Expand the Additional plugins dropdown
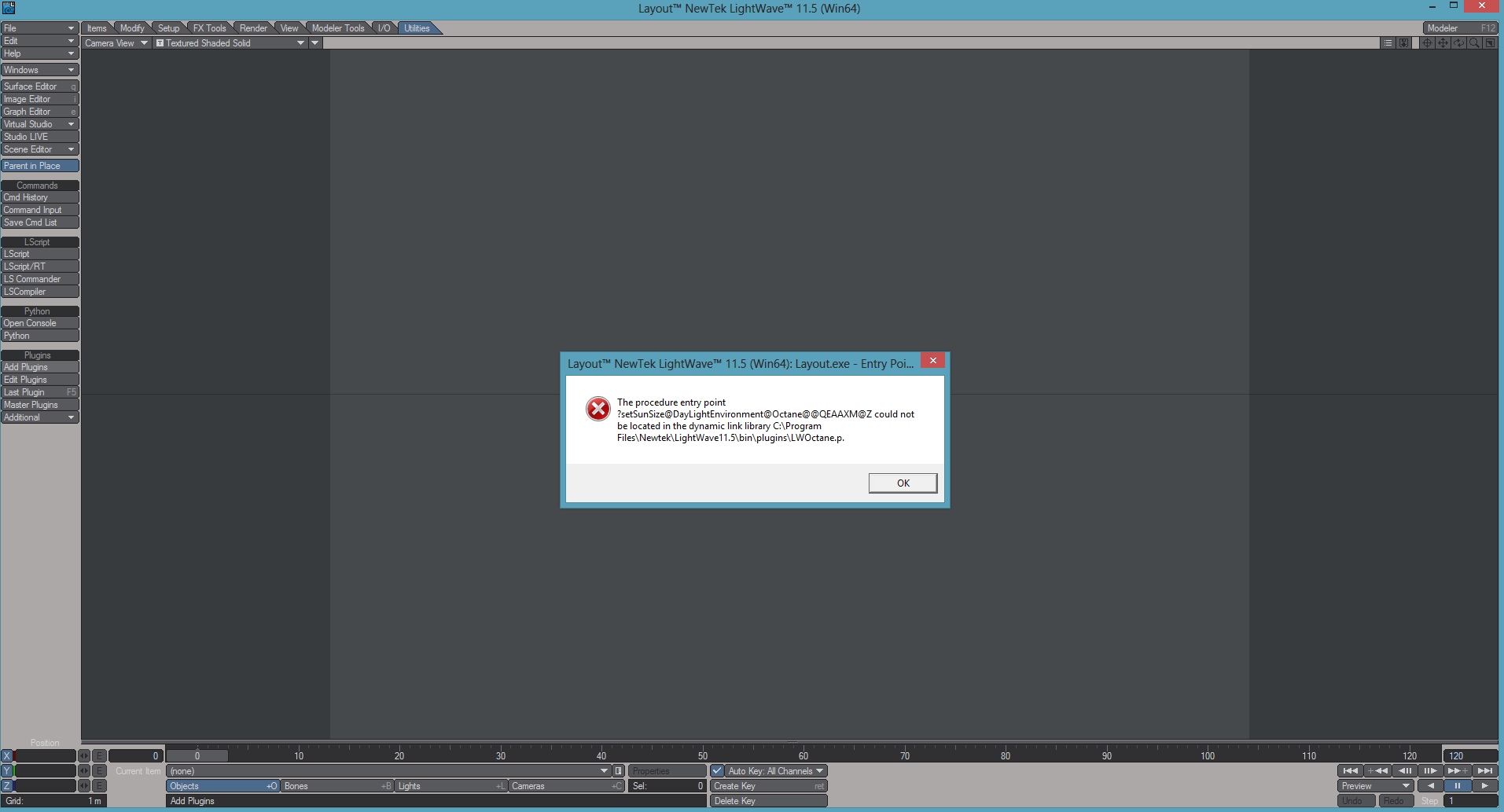 pyautogui.click(x=40, y=417)
